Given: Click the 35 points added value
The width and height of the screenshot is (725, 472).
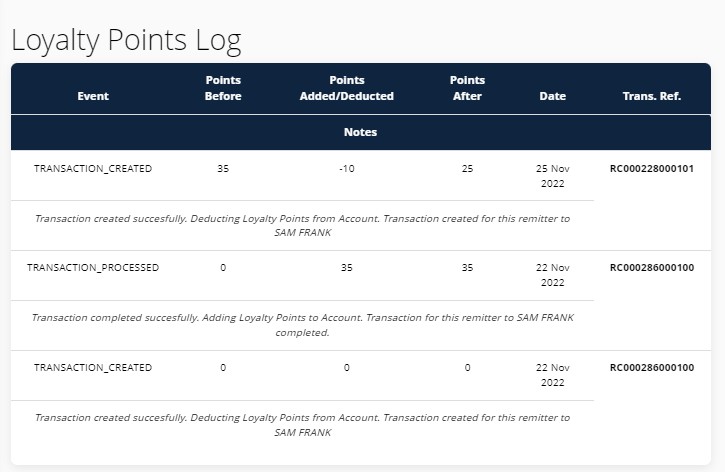Looking at the screenshot, I should tap(346, 267).
